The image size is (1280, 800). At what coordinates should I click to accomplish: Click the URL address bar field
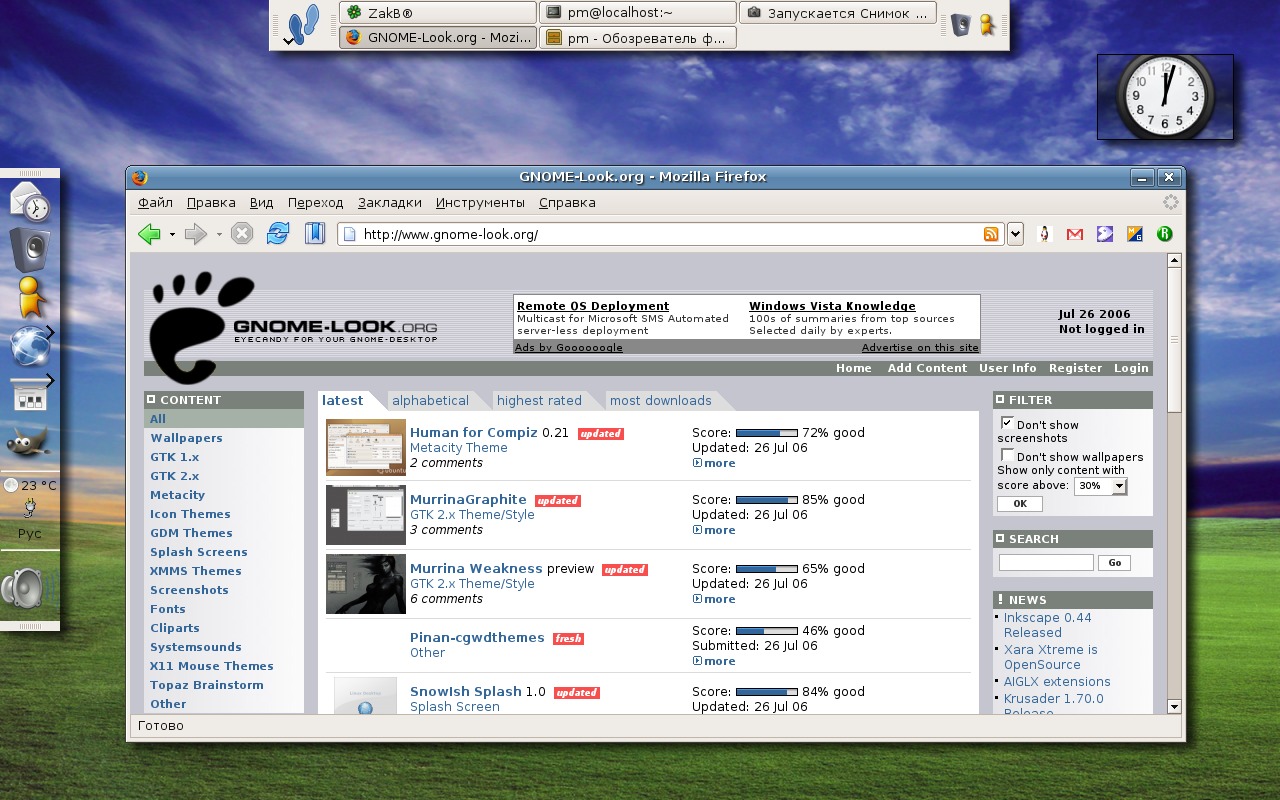670,234
